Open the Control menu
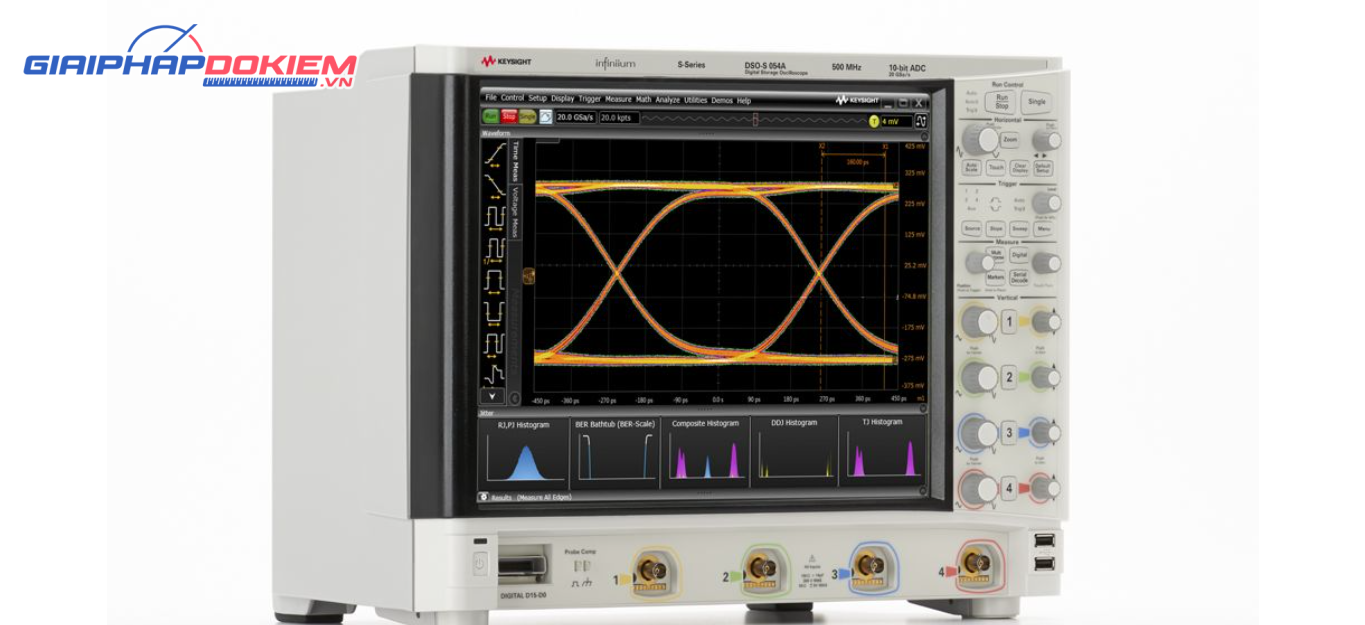Screen dimensions: 1365x625 (x=512, y=98)
